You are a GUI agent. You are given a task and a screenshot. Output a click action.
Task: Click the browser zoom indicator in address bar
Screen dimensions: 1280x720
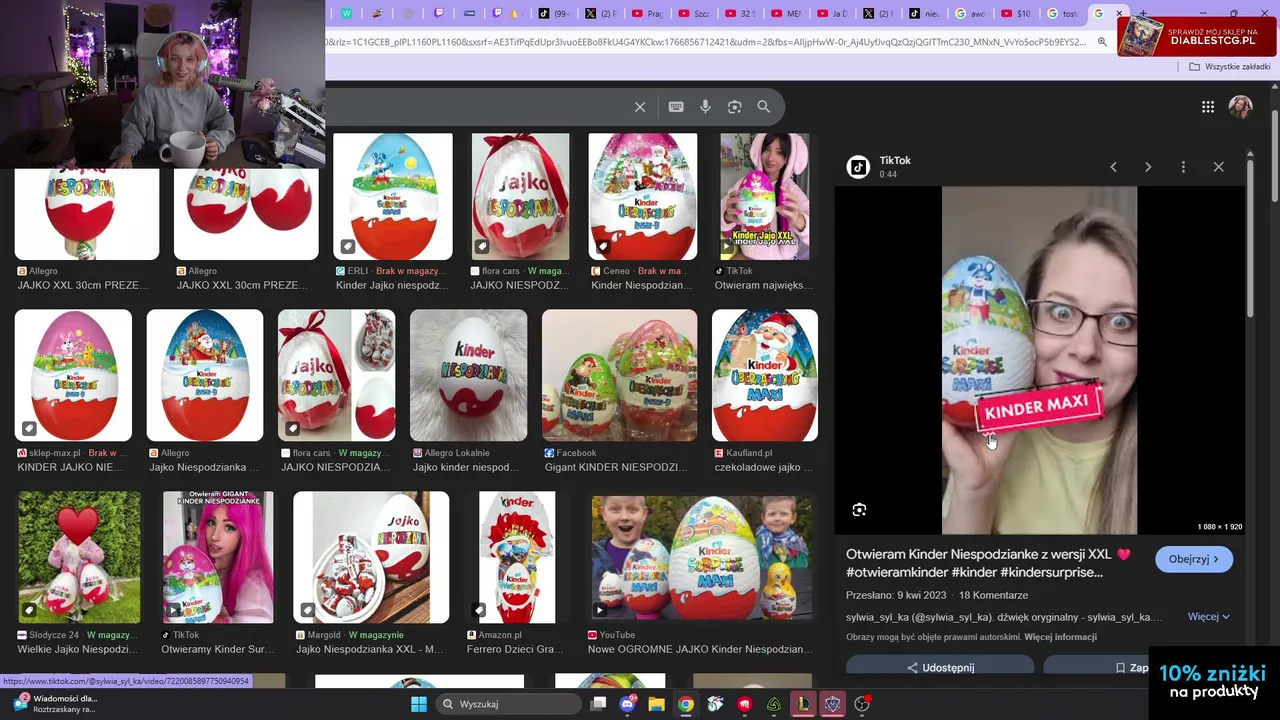1102,42
